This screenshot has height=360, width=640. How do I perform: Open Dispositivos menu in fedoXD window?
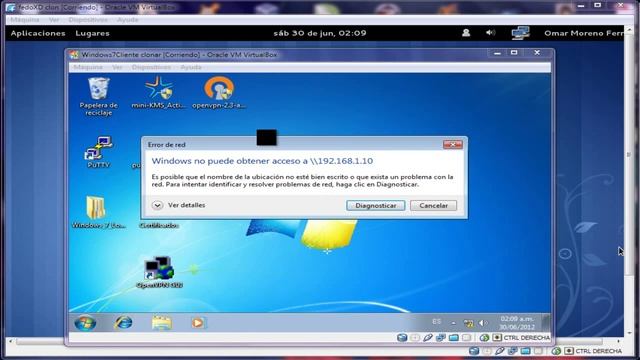(88, 20)
